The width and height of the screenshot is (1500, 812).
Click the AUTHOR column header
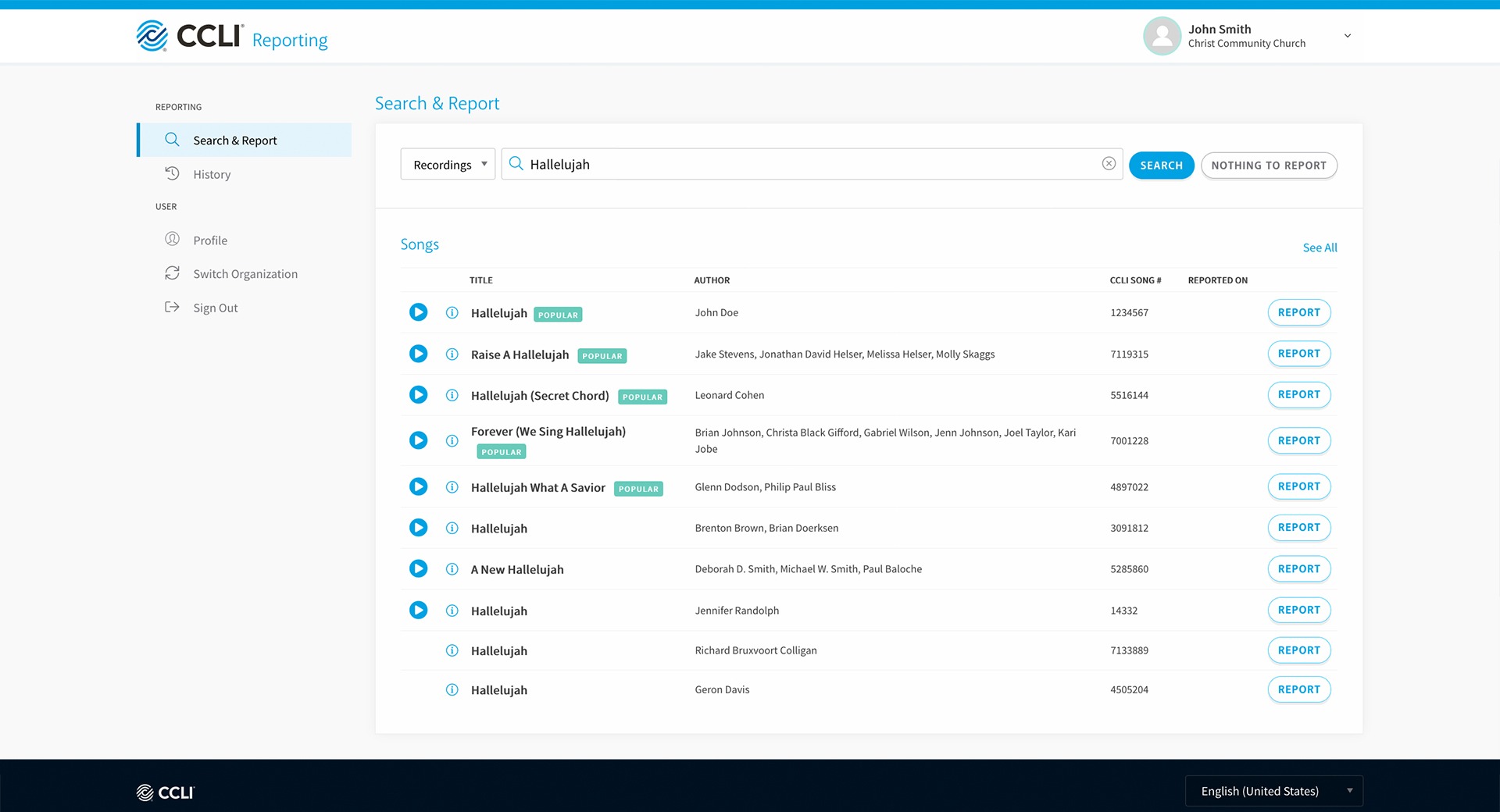712,280
